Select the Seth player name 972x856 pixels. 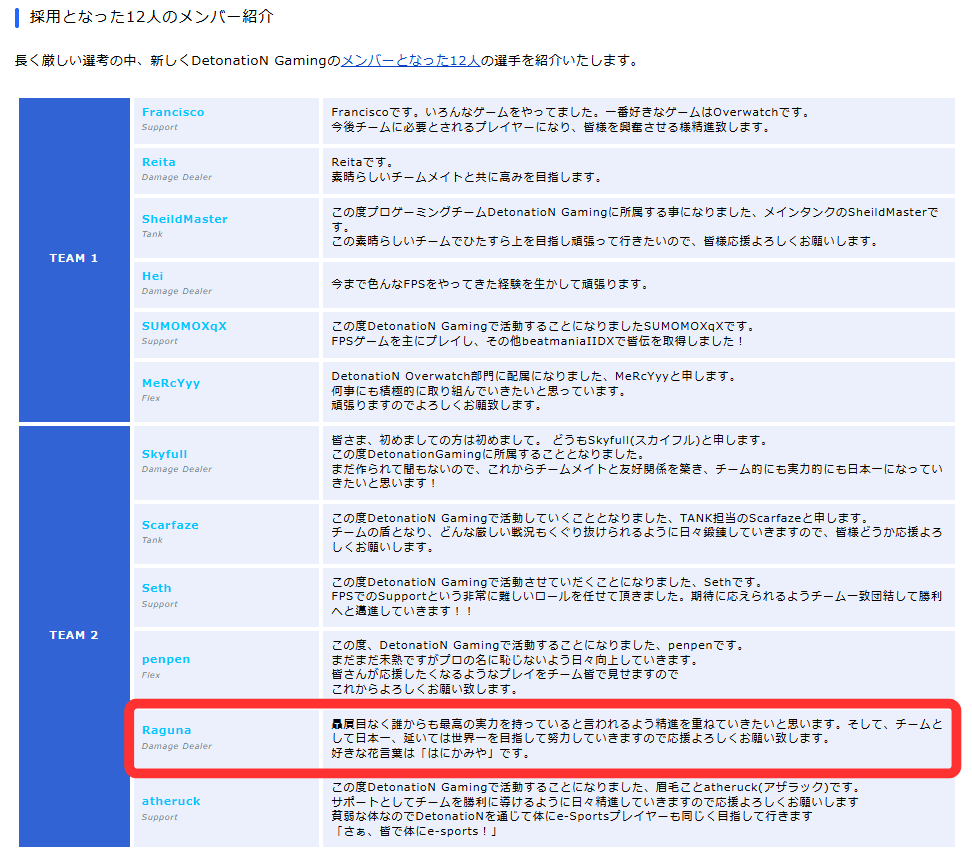156,588
